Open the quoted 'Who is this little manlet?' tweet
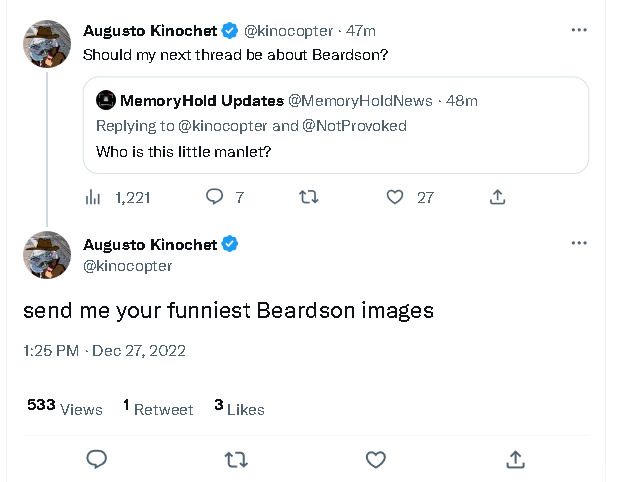Viewport: 632px width, 482px height. 336,125
